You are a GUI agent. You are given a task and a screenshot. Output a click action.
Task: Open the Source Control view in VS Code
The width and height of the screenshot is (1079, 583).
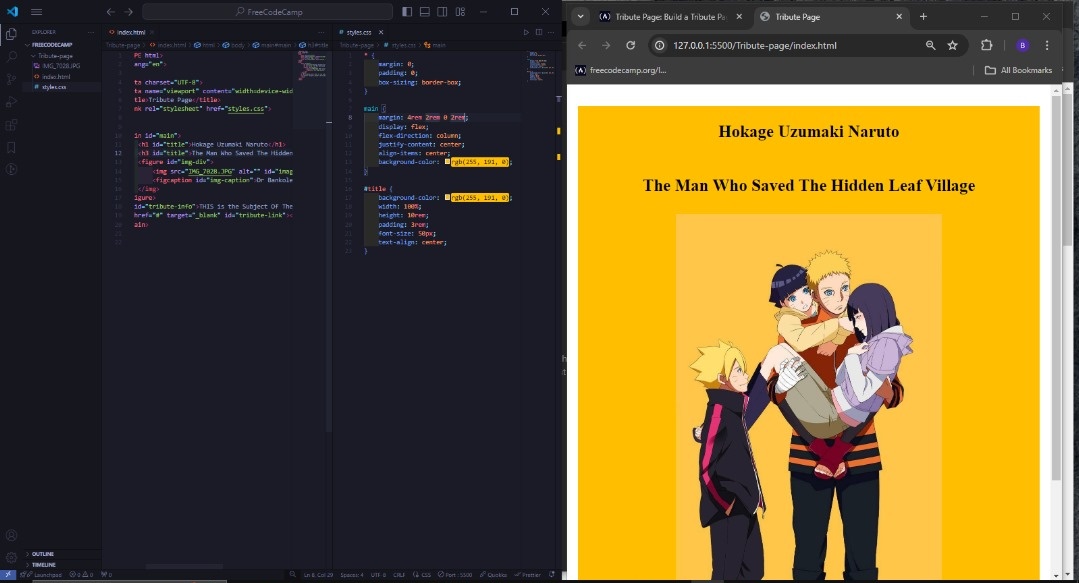click(x=11, y=79)
